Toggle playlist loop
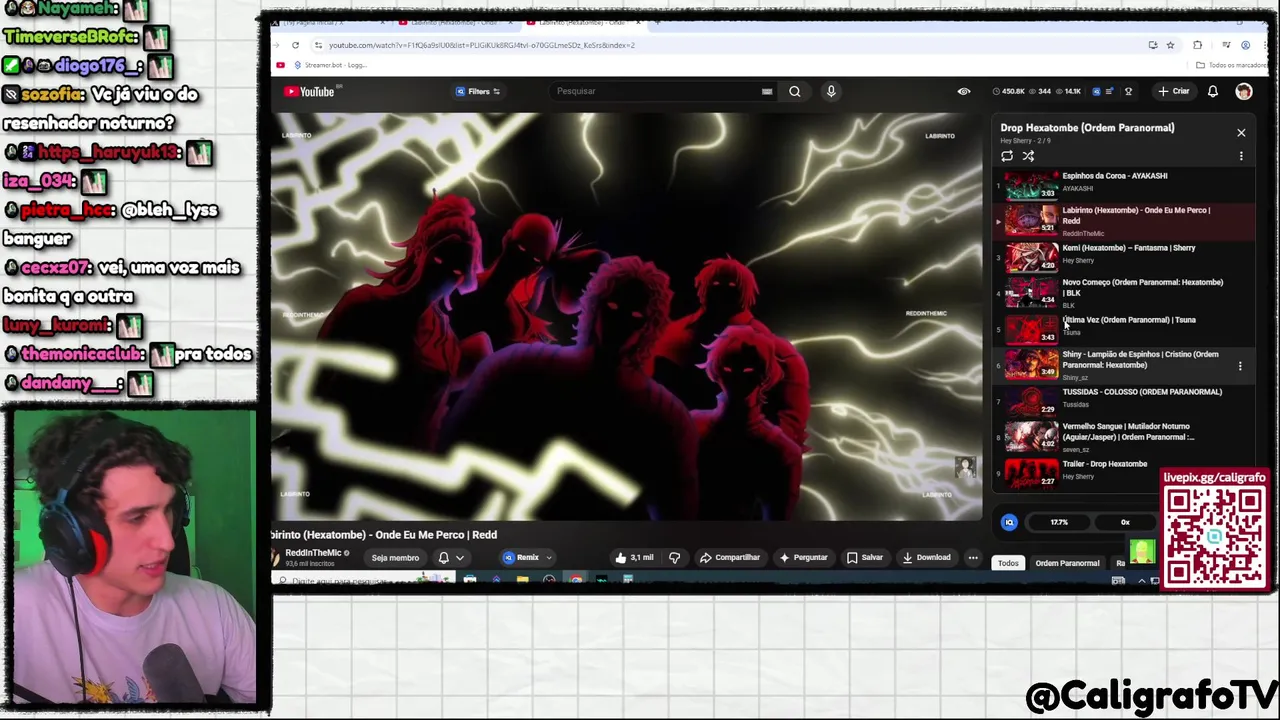Image resolution: width=1280 pixels, height=720 pixels. pos(1007,156)
